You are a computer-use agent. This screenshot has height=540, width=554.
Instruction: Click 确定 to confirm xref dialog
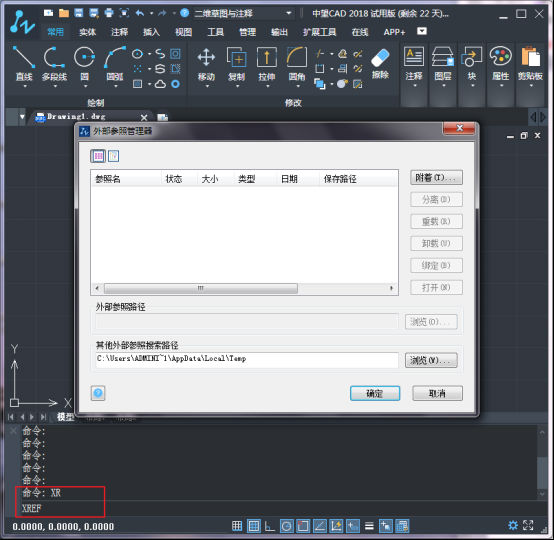[375, 393]
